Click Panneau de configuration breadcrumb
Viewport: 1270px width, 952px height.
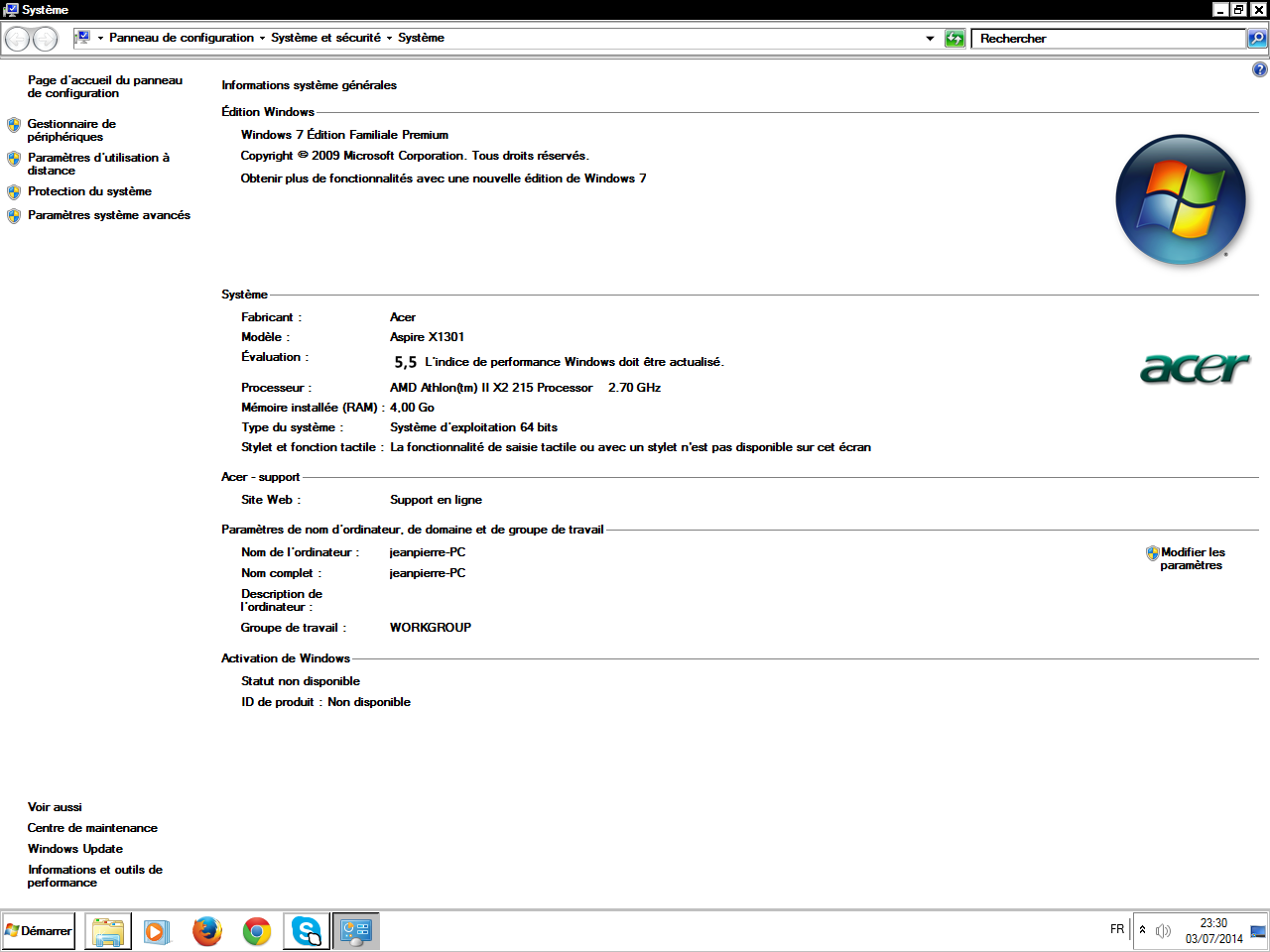pyautogui.click(x=182, y=38)
